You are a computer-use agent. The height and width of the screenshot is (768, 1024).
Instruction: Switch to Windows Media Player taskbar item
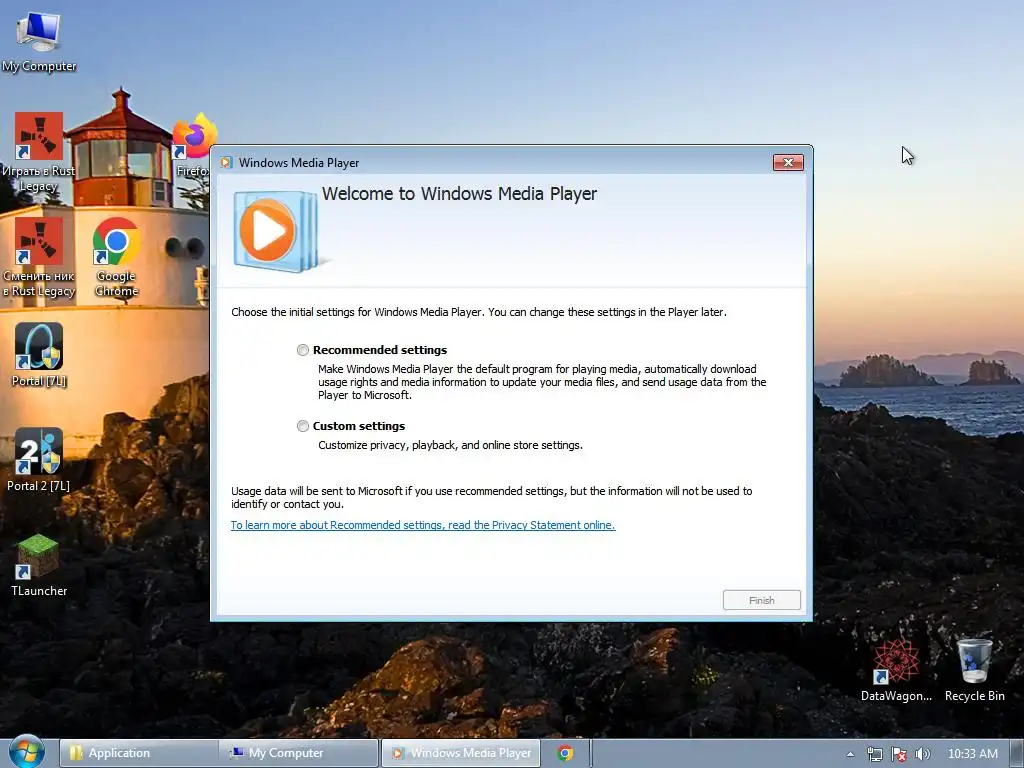(460, 753)
